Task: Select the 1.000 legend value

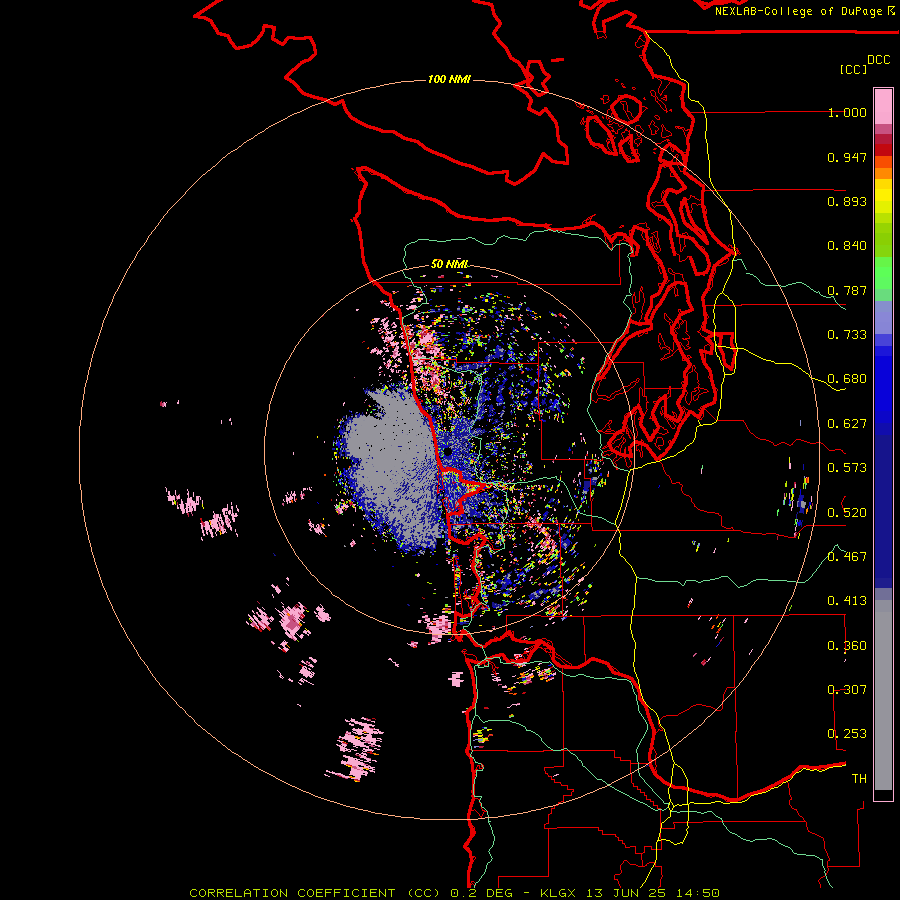Action: 847,112
